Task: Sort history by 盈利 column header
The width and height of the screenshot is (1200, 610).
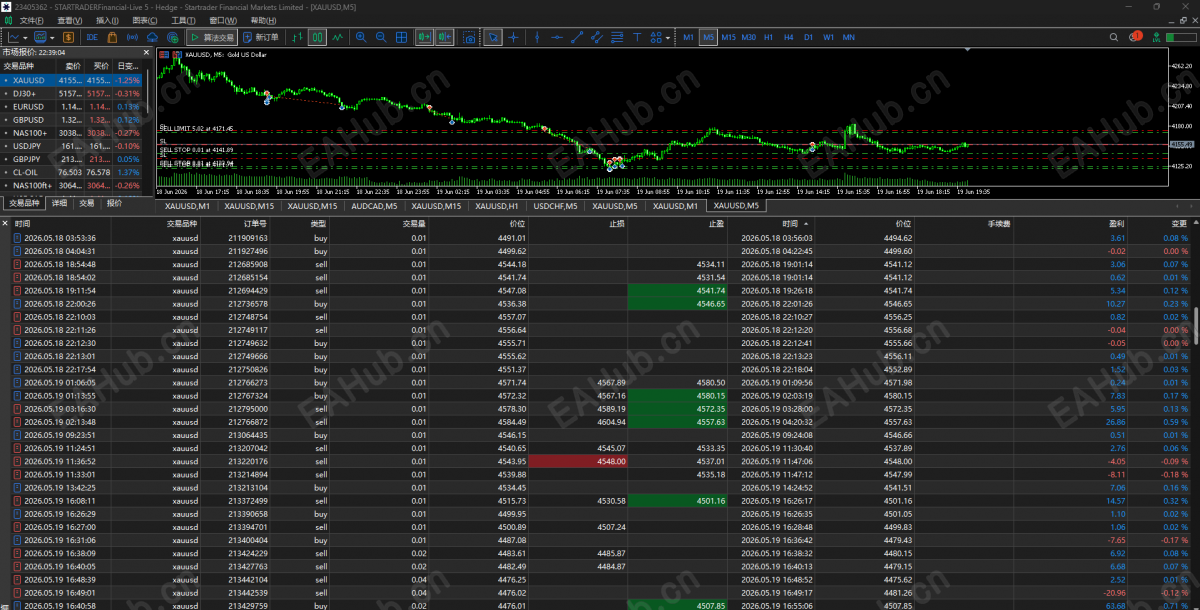Action: pyautogui.click(x=1116, y=224)
